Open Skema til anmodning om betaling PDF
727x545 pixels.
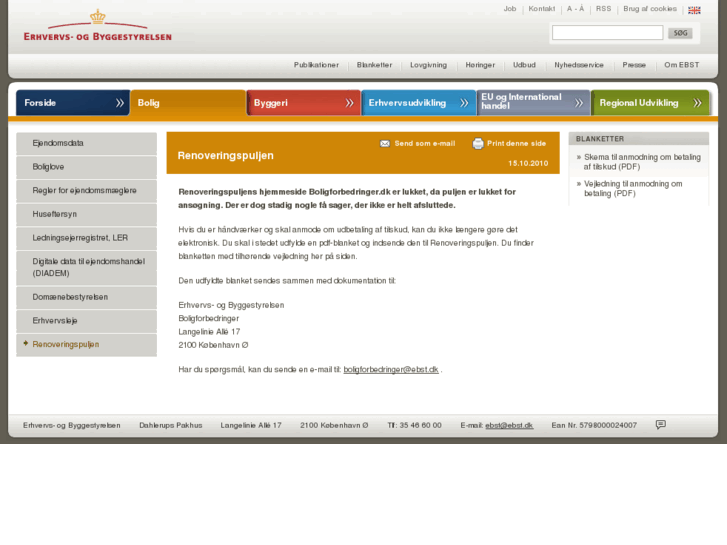pyautogui.click(x=642, y=162)
